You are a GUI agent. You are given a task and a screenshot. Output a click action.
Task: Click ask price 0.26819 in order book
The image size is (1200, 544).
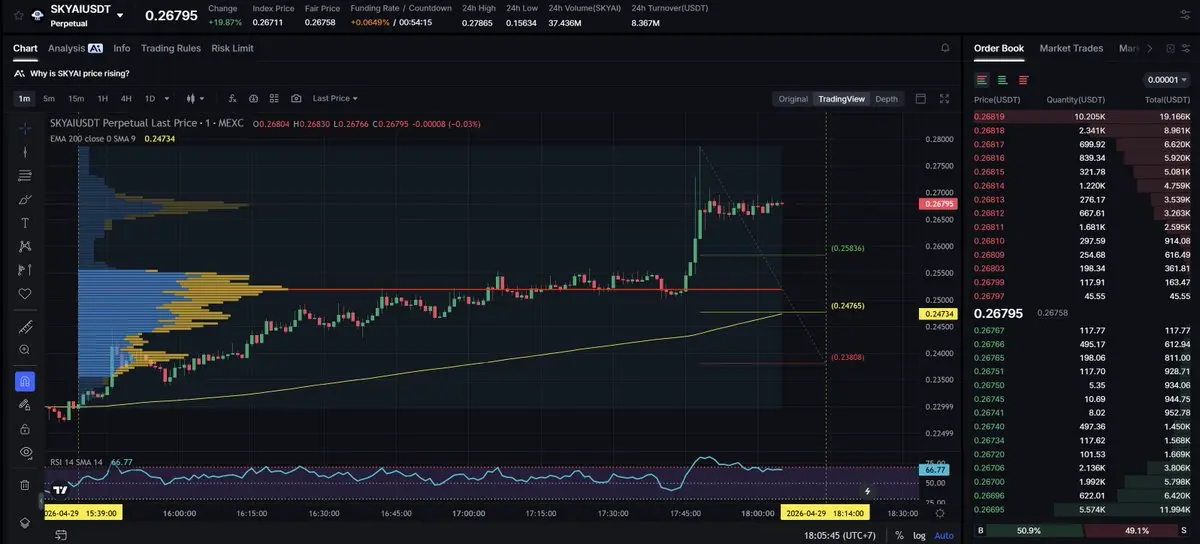pos(989,117)
